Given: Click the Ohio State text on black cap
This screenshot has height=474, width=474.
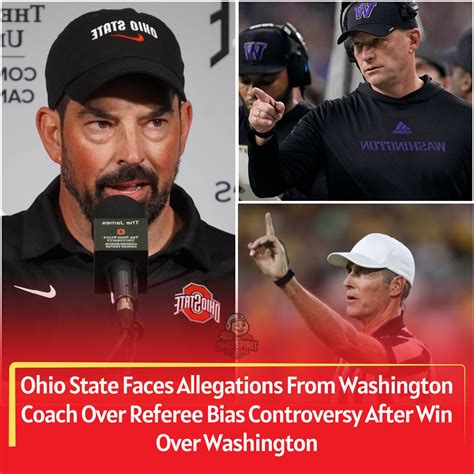Looking at the screenshot, I should [124, 29].
